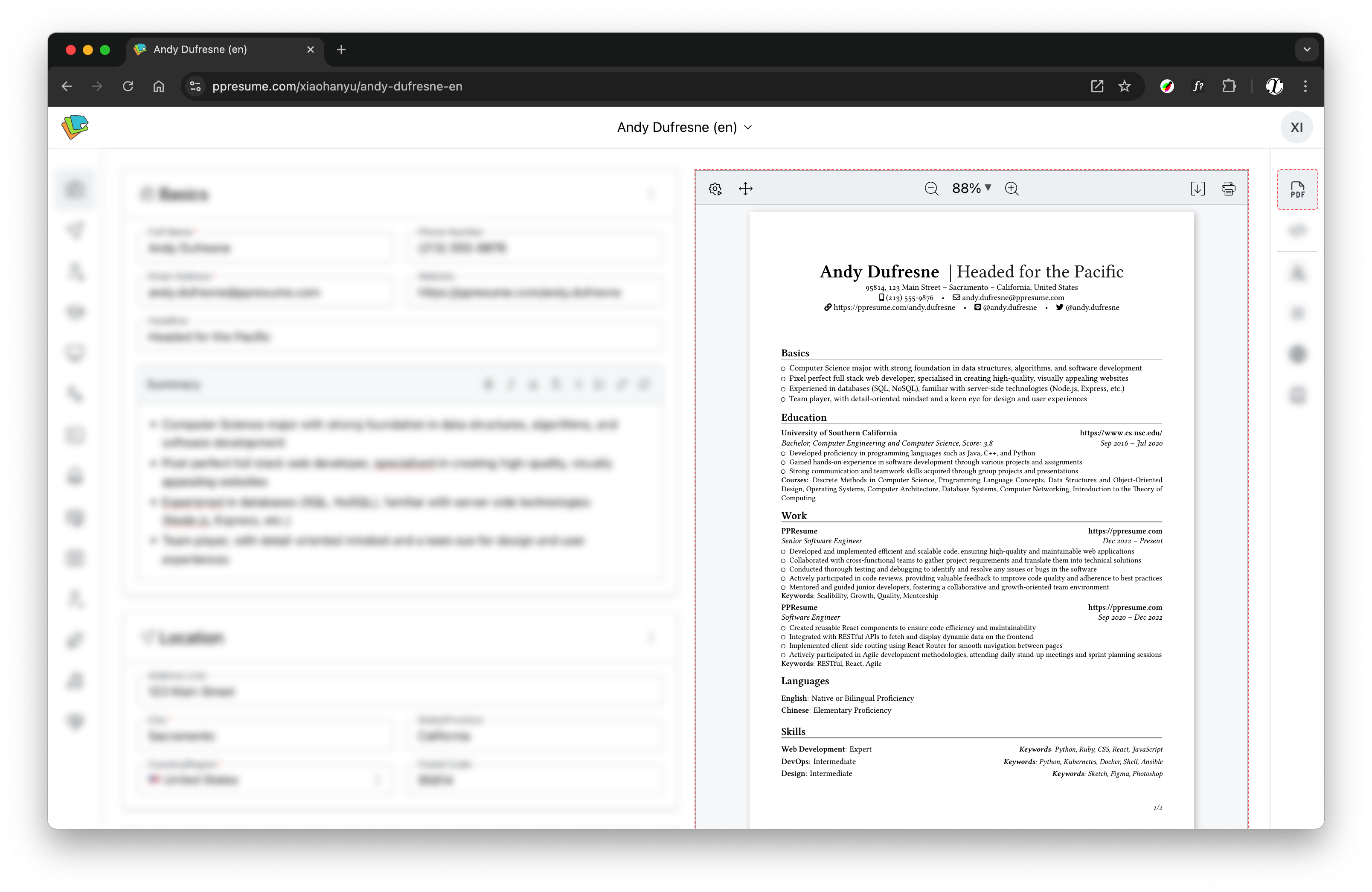This screenshot has width=1372, height=892.
Task: Click 'Web Development: Expert' skill row
Action: click(826, 749)
